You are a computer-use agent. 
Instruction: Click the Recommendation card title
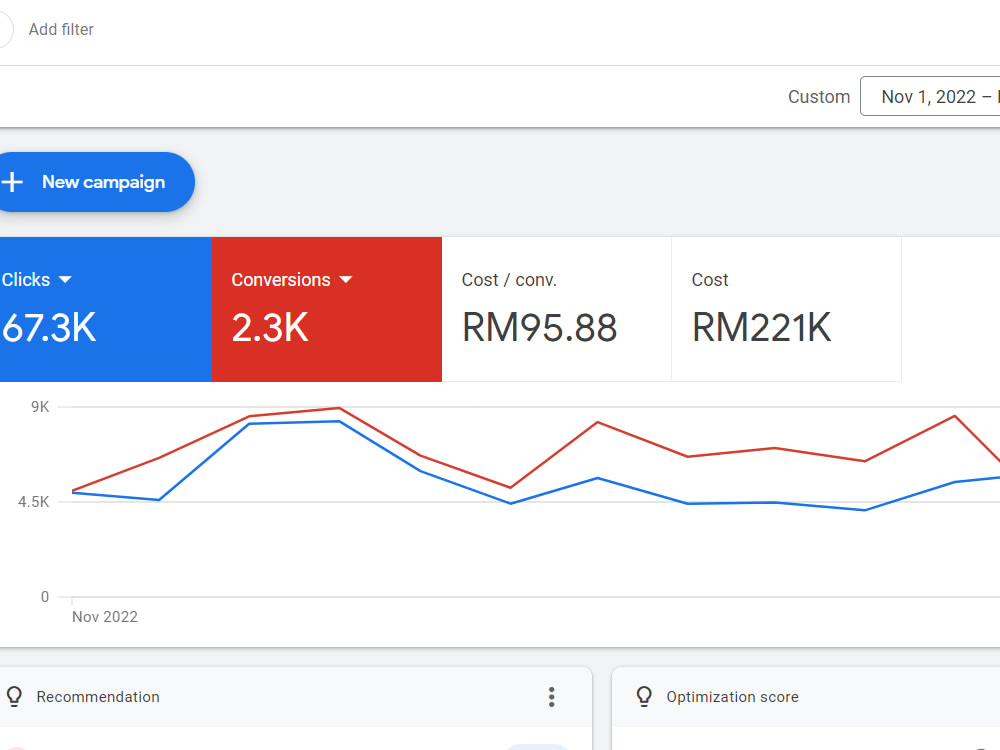(x=98, y=697)
